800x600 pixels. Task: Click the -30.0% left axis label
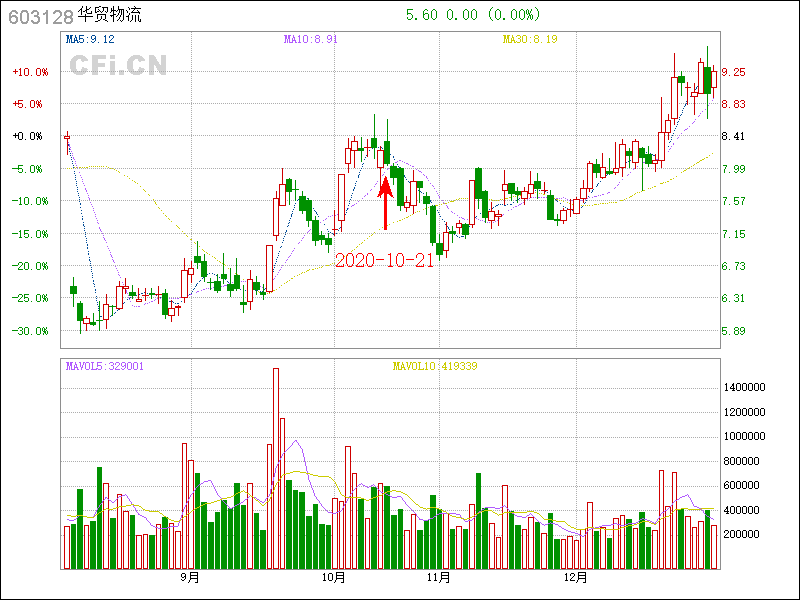29,331
